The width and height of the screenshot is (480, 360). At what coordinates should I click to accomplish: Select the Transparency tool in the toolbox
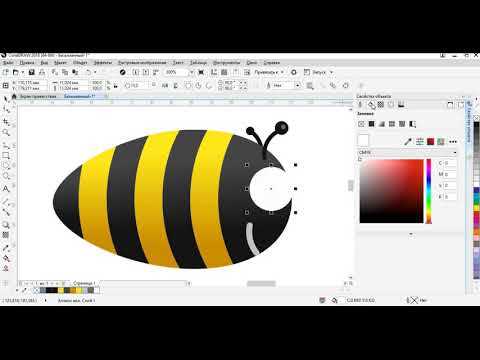coord(6,235)
